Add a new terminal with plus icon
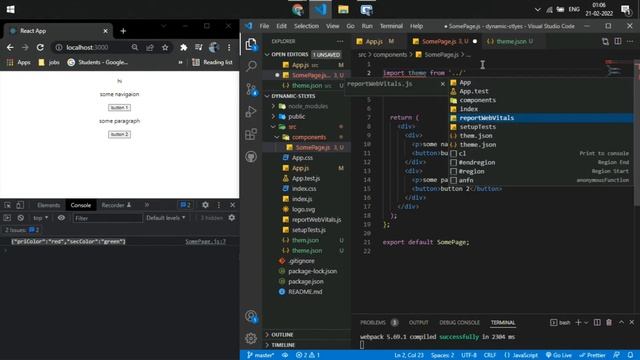The width and height of the screenshot is (640, 360). [x=578, y=322]
